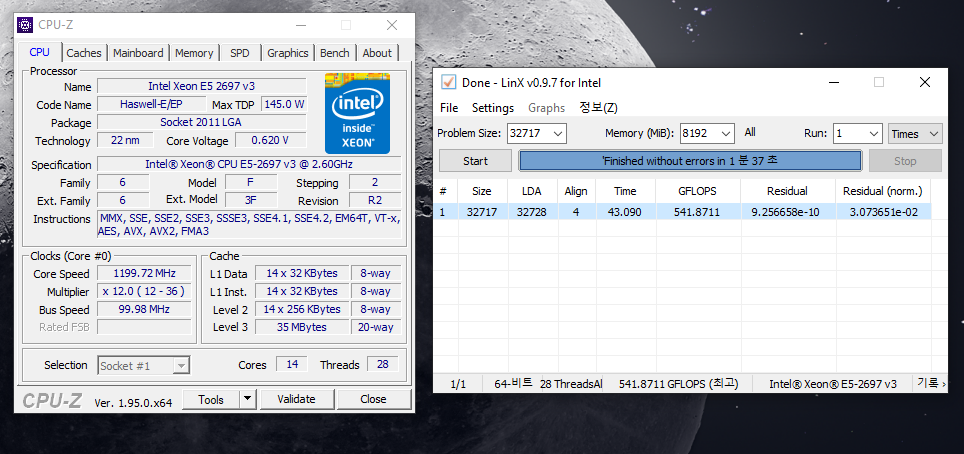Open the Bench tab
The width and height of the screenshot is (964, 454).
pyautogui.click(x=334, y=53)
